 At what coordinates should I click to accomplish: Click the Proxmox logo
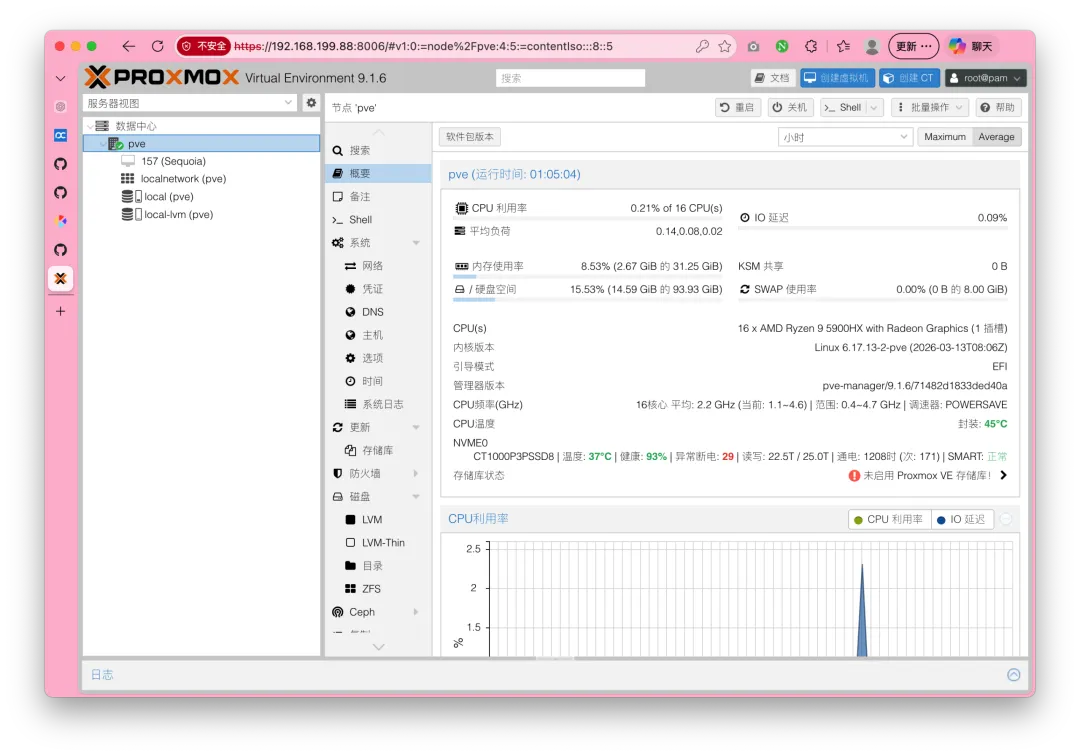(x=162, y=77)
